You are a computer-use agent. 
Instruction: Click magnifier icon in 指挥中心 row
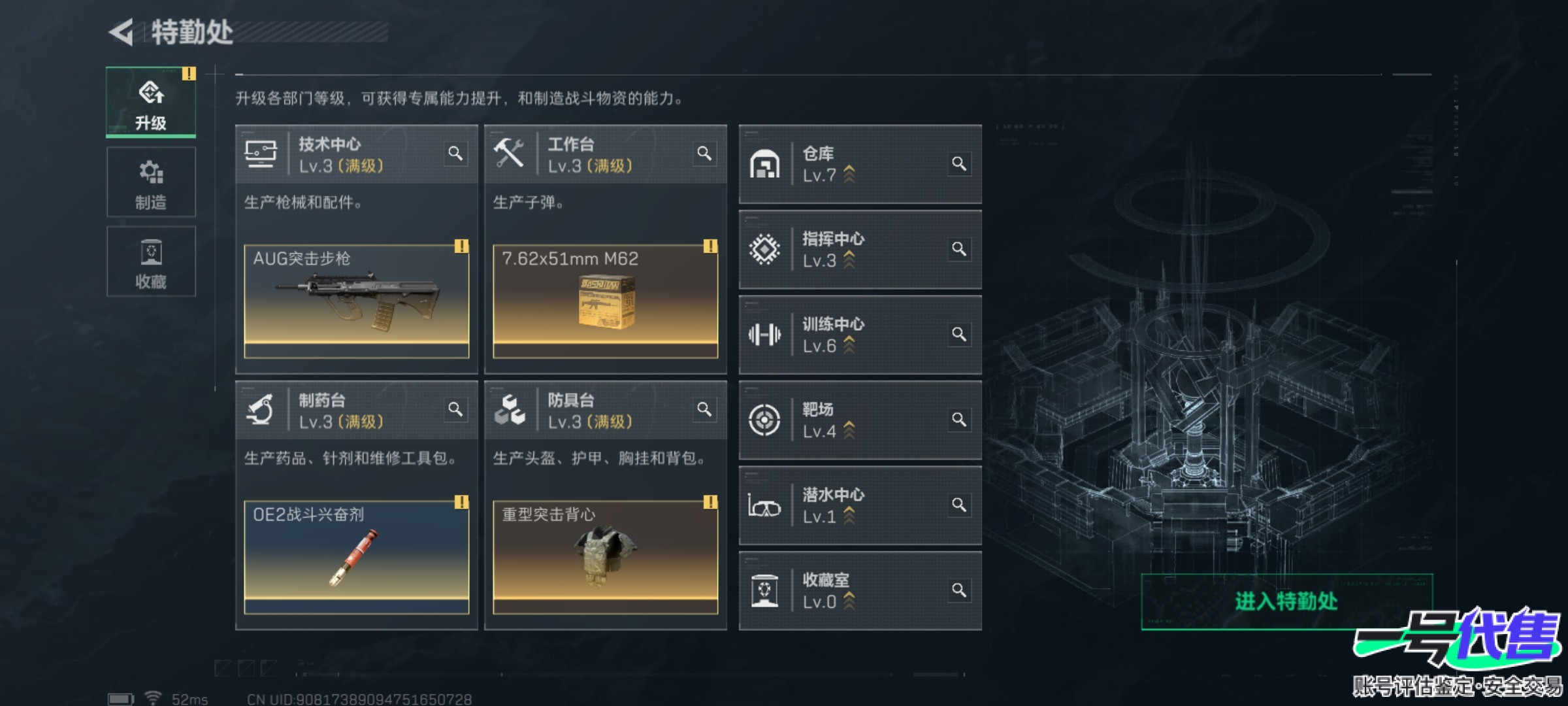coord(959,249)
